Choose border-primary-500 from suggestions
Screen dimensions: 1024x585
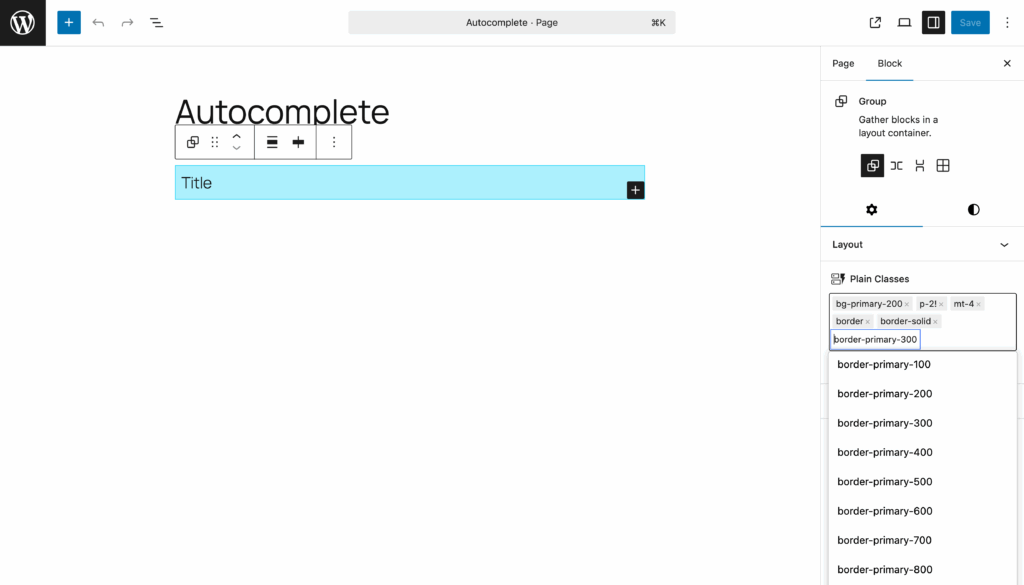[884, 482]
